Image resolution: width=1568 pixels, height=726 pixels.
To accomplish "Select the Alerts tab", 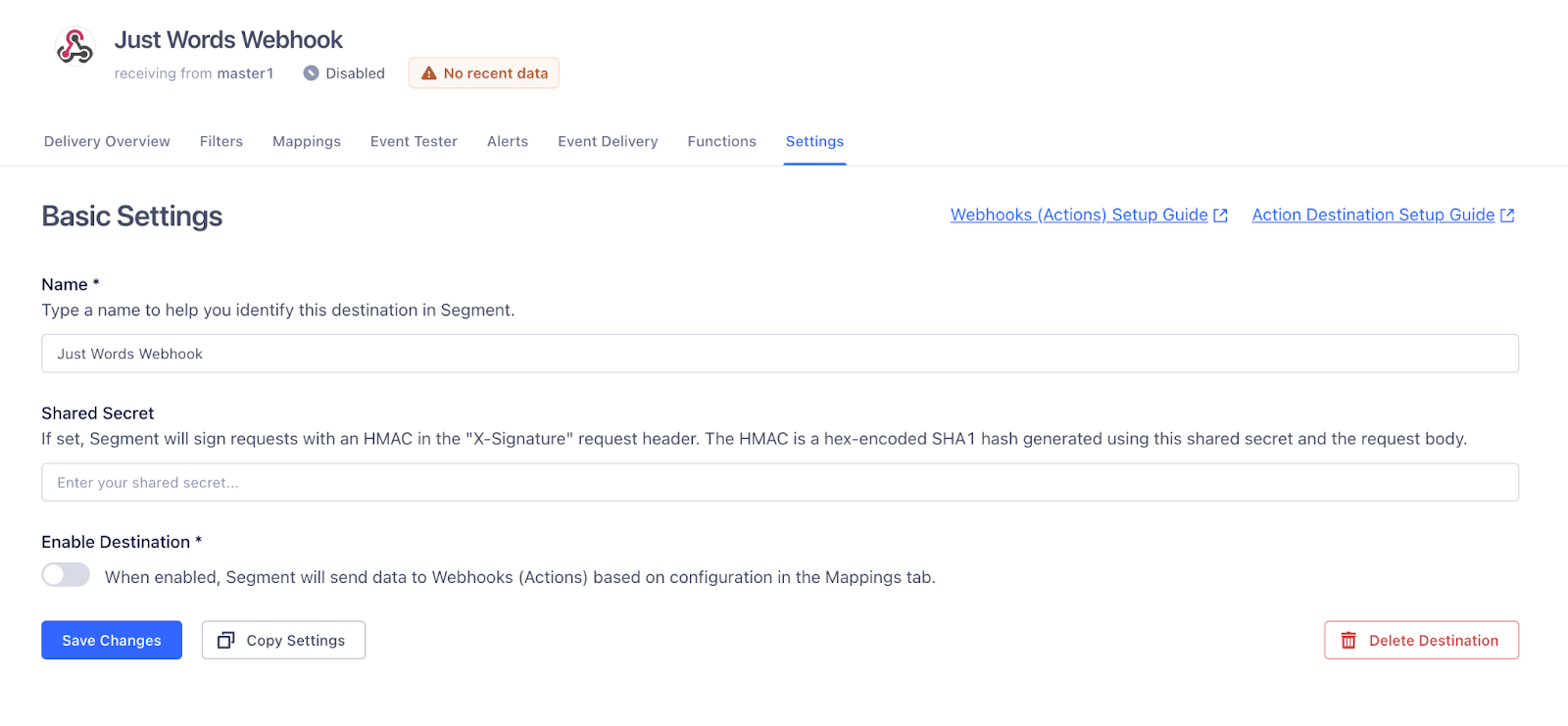I will coord(508,141).
